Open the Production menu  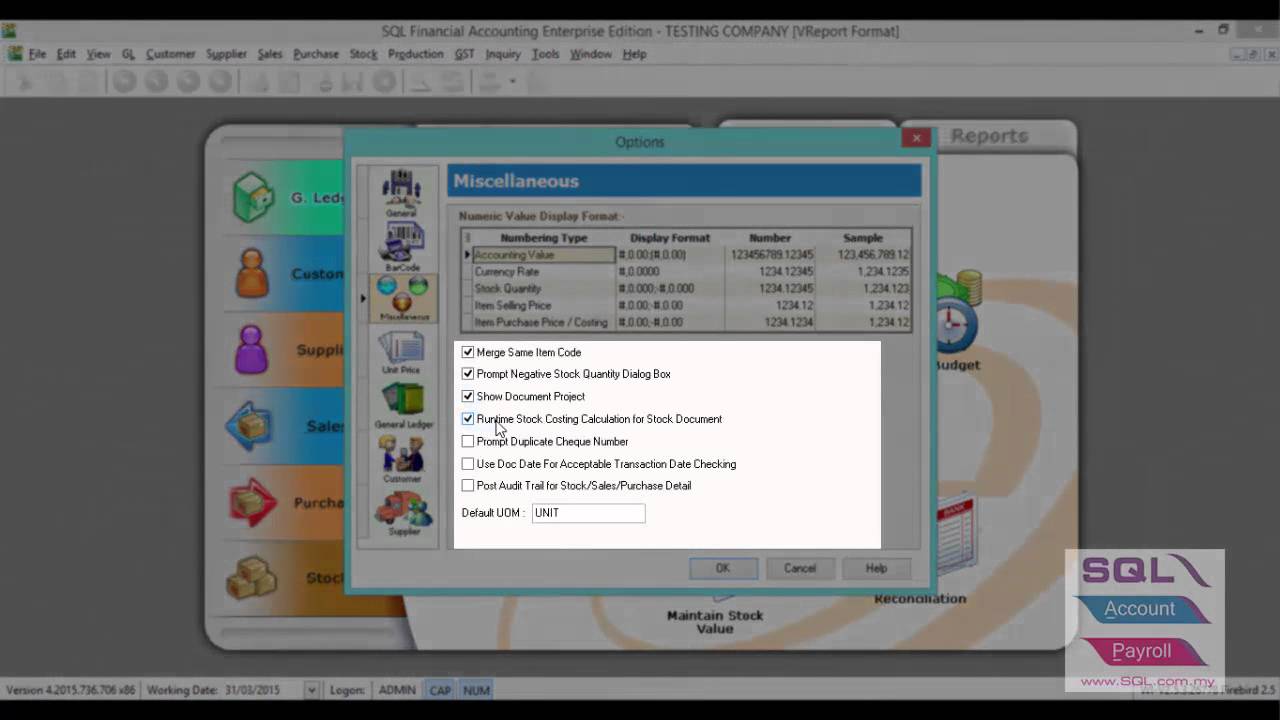pos(415,54)
